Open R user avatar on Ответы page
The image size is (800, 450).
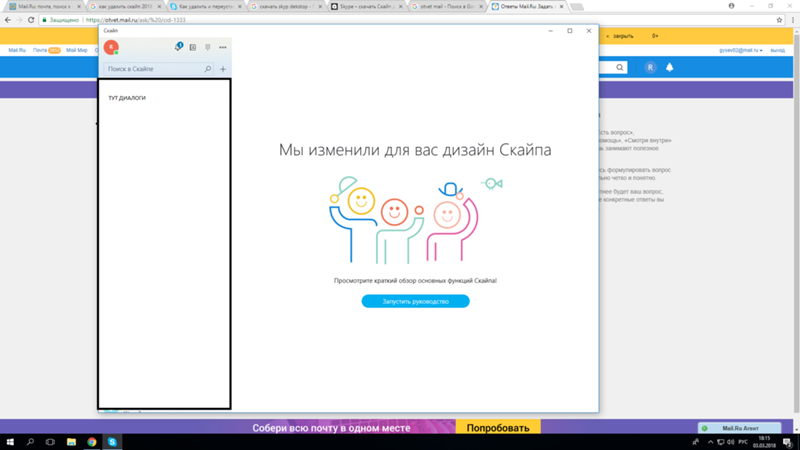coord(650,67)
